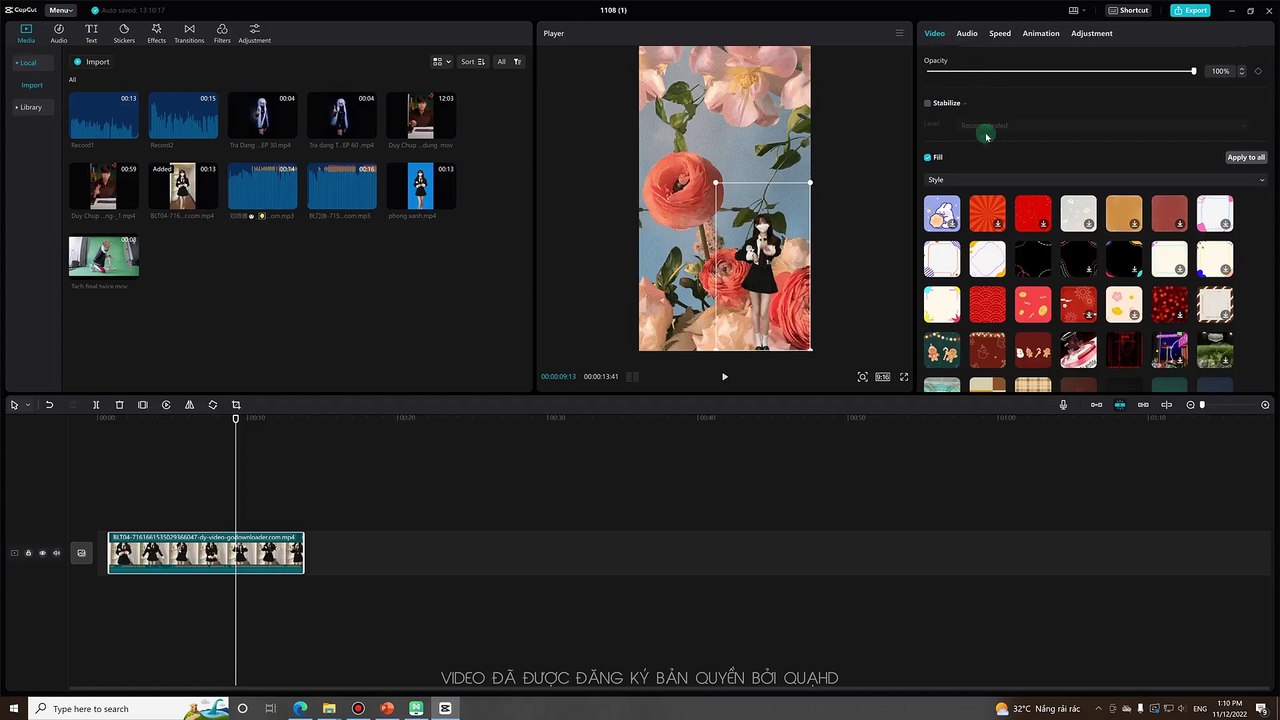Click the Undo arrow in timeline toolbar

[x=49, y=405]
